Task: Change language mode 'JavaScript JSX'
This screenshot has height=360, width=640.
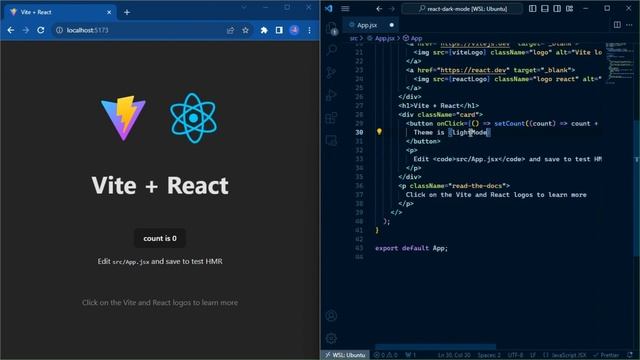Action: pos(564,355)
